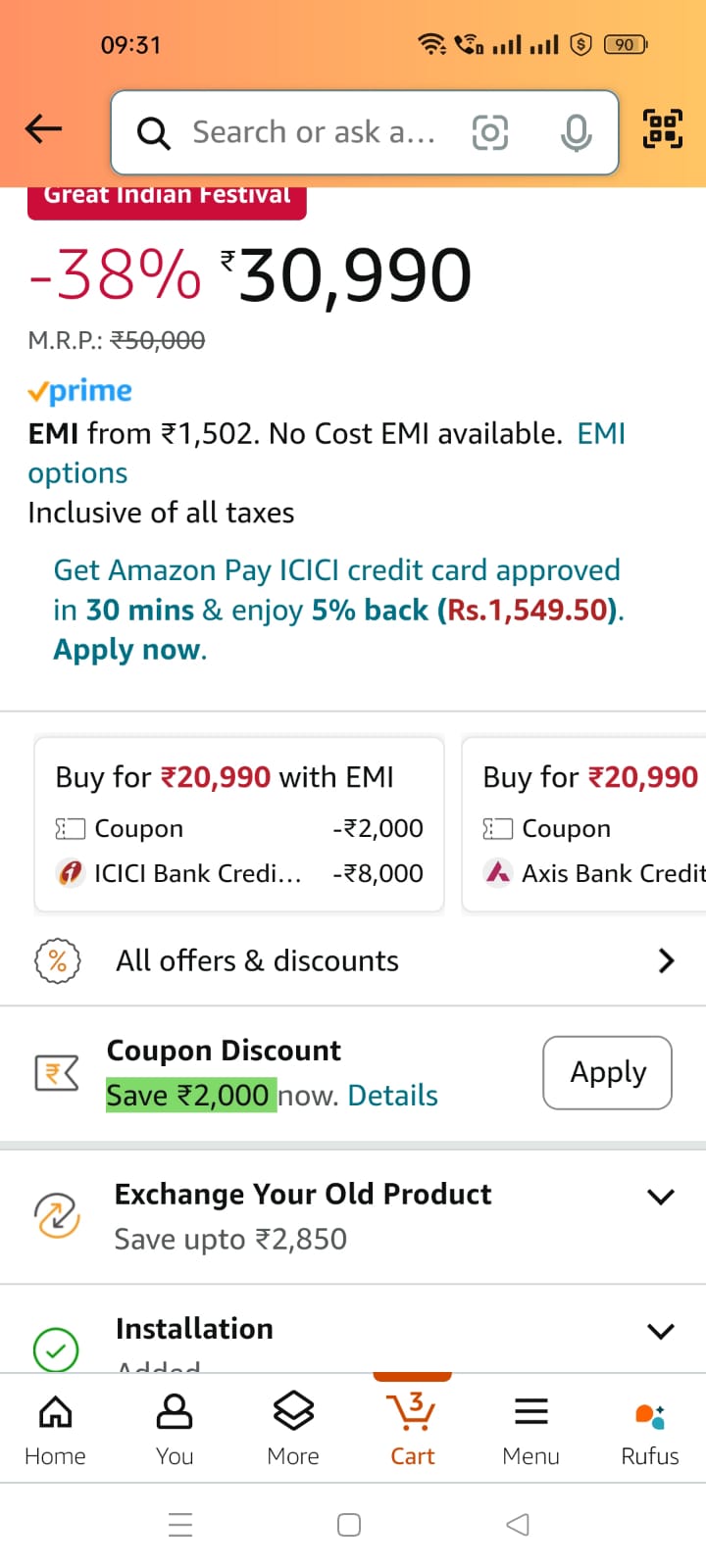
Task: Tap the microphone voice search icon
Action: (576, 132)
